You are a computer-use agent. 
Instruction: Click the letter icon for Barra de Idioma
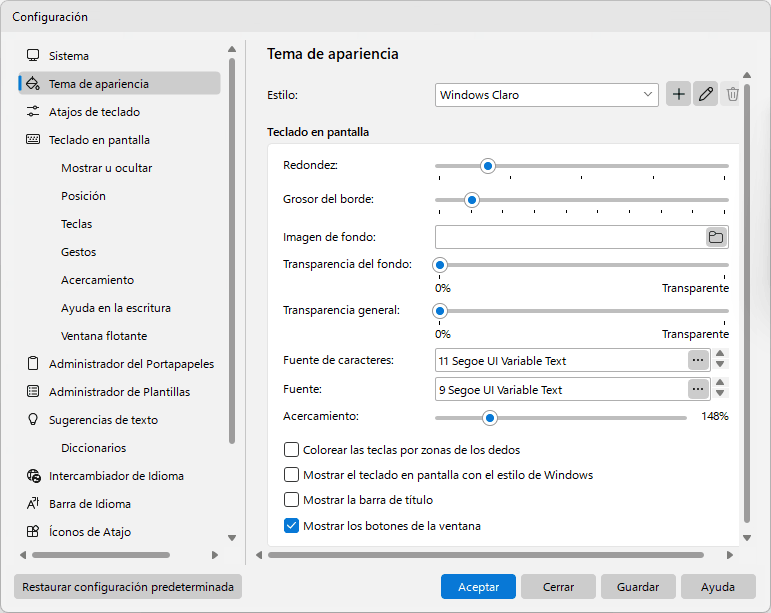tap(33, 503)
